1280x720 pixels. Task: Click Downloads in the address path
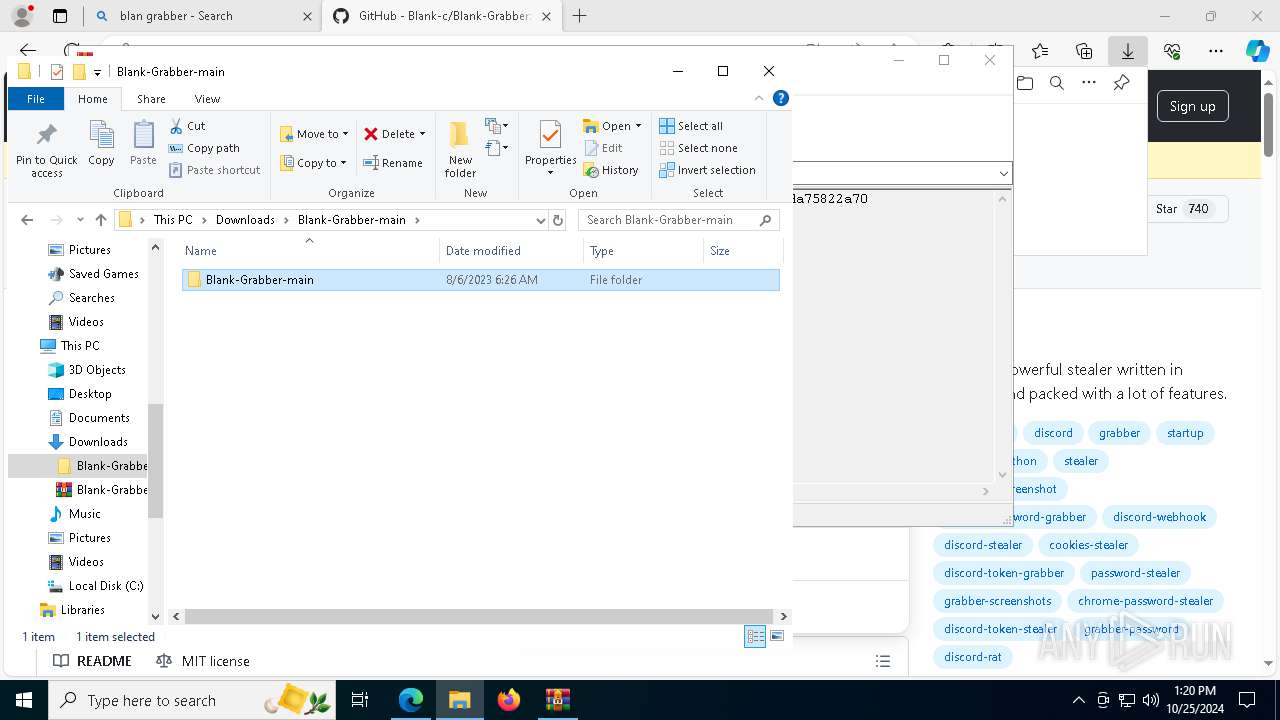coord(245,220)
